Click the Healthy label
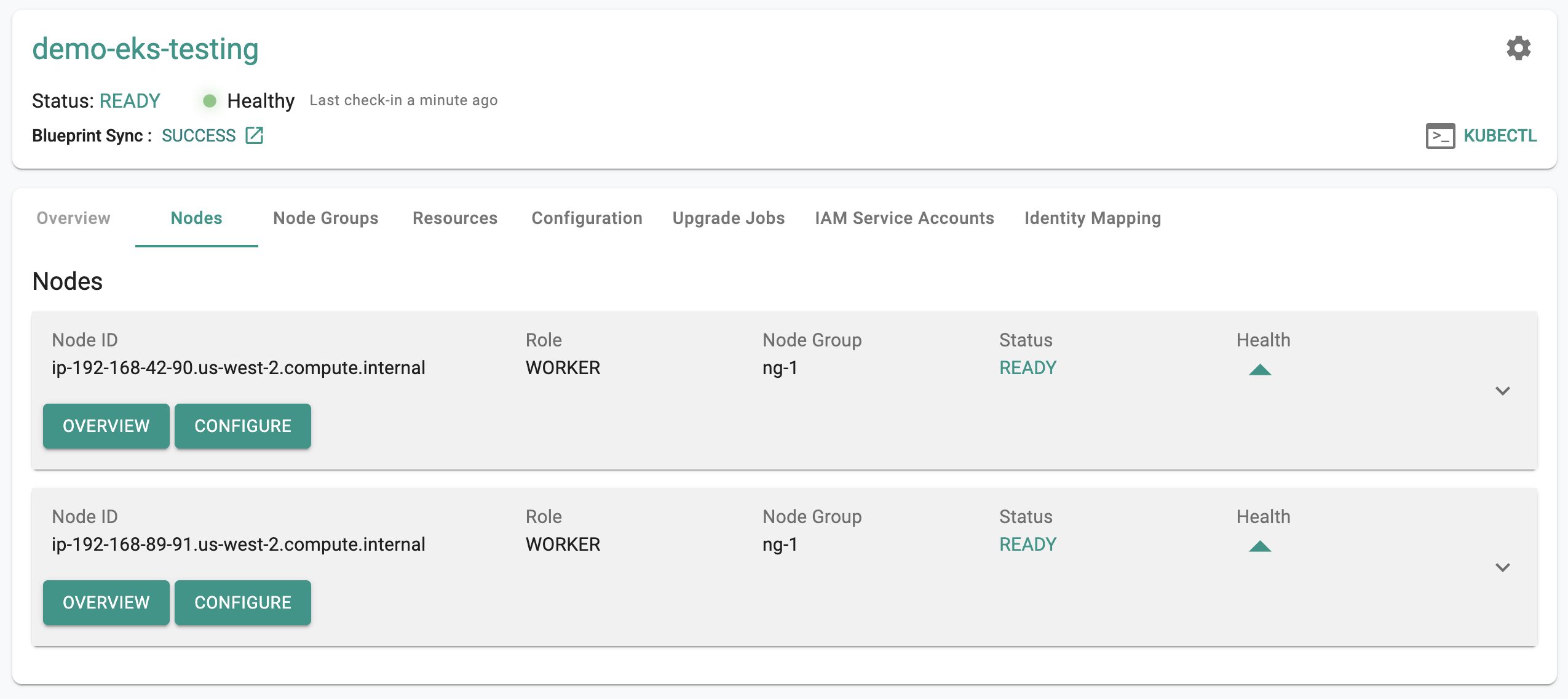 click(x=261, y=101)
